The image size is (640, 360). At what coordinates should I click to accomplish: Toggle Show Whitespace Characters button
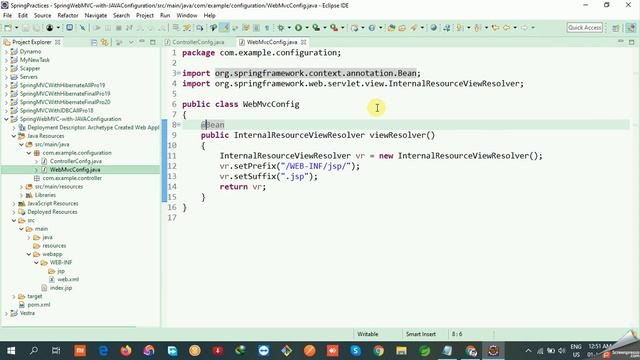click(x=267, y=28)
